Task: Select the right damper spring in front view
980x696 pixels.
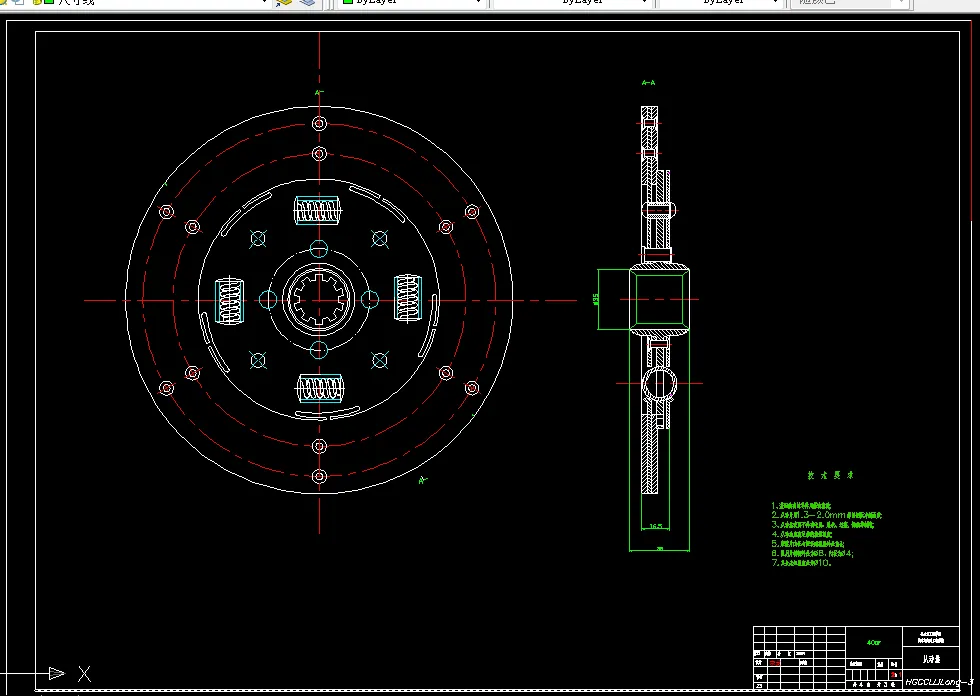Action: (408, 299)
